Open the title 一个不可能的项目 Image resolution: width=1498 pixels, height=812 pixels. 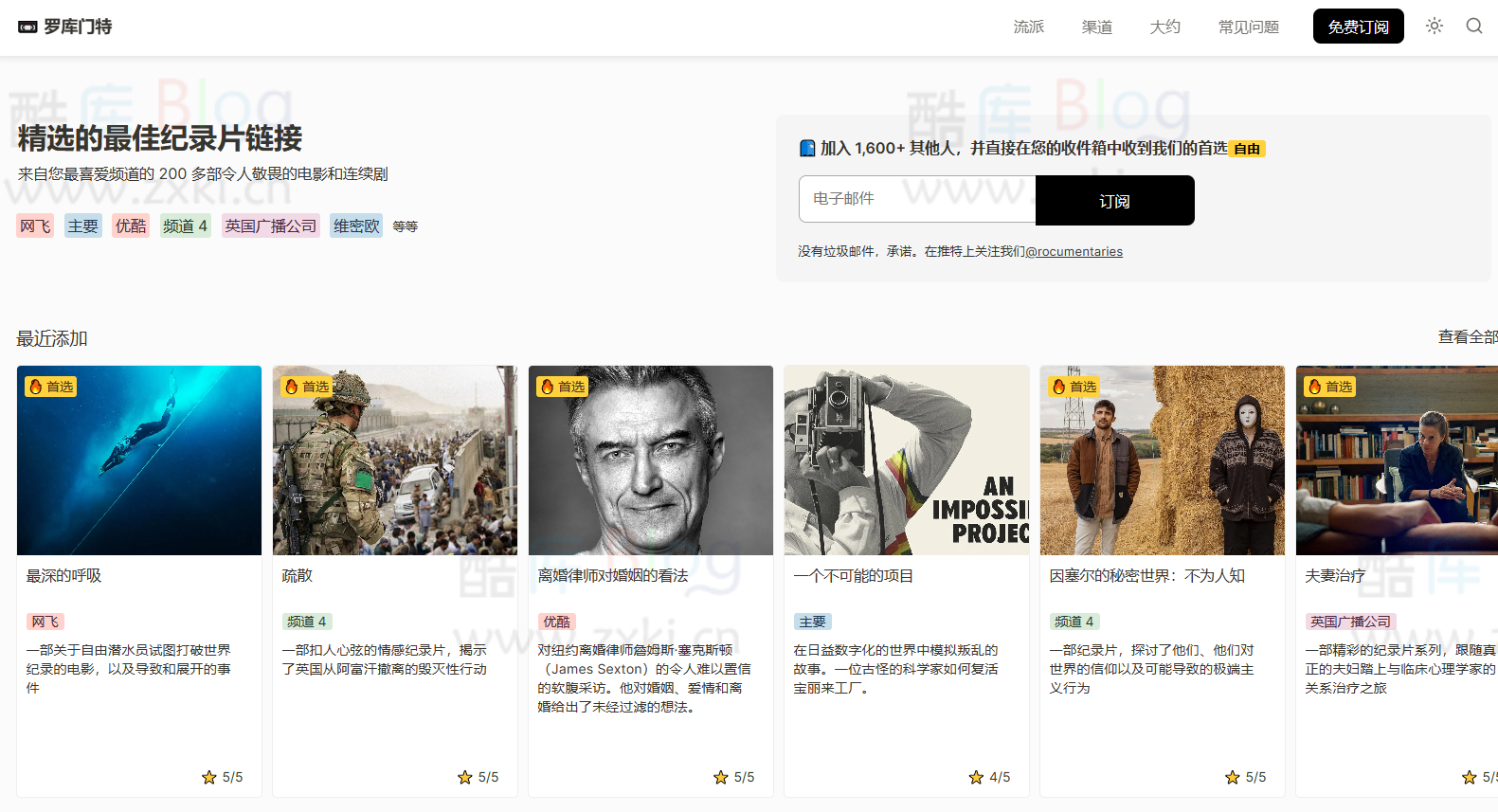(x=854, y=575)
